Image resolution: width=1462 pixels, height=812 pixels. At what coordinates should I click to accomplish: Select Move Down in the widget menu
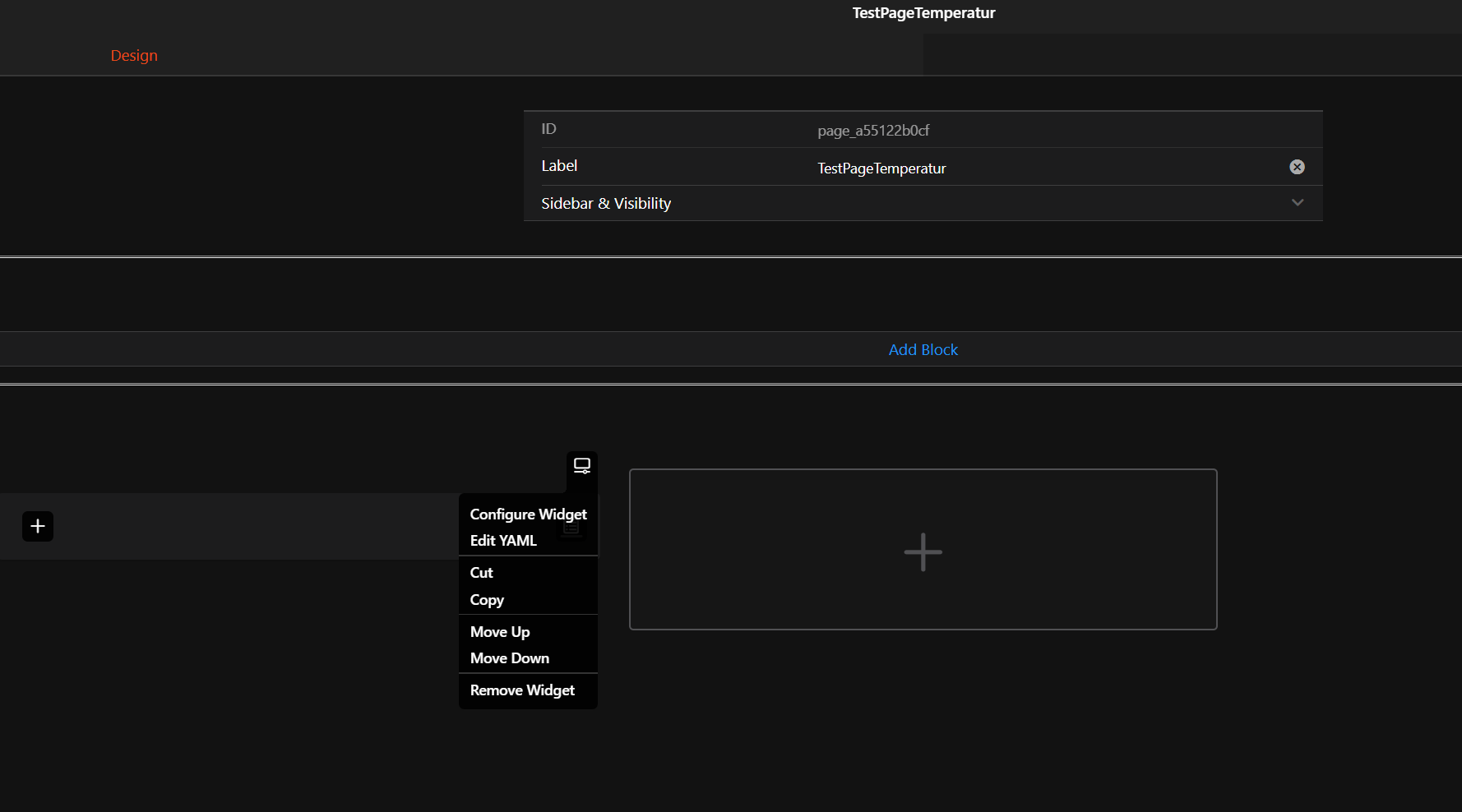(510, 658)
